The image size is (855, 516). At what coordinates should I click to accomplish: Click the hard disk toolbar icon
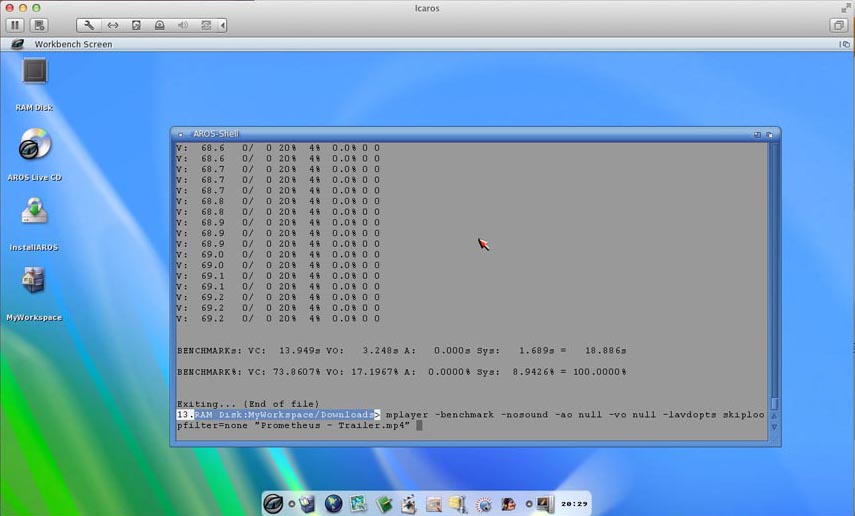[136, 25]
